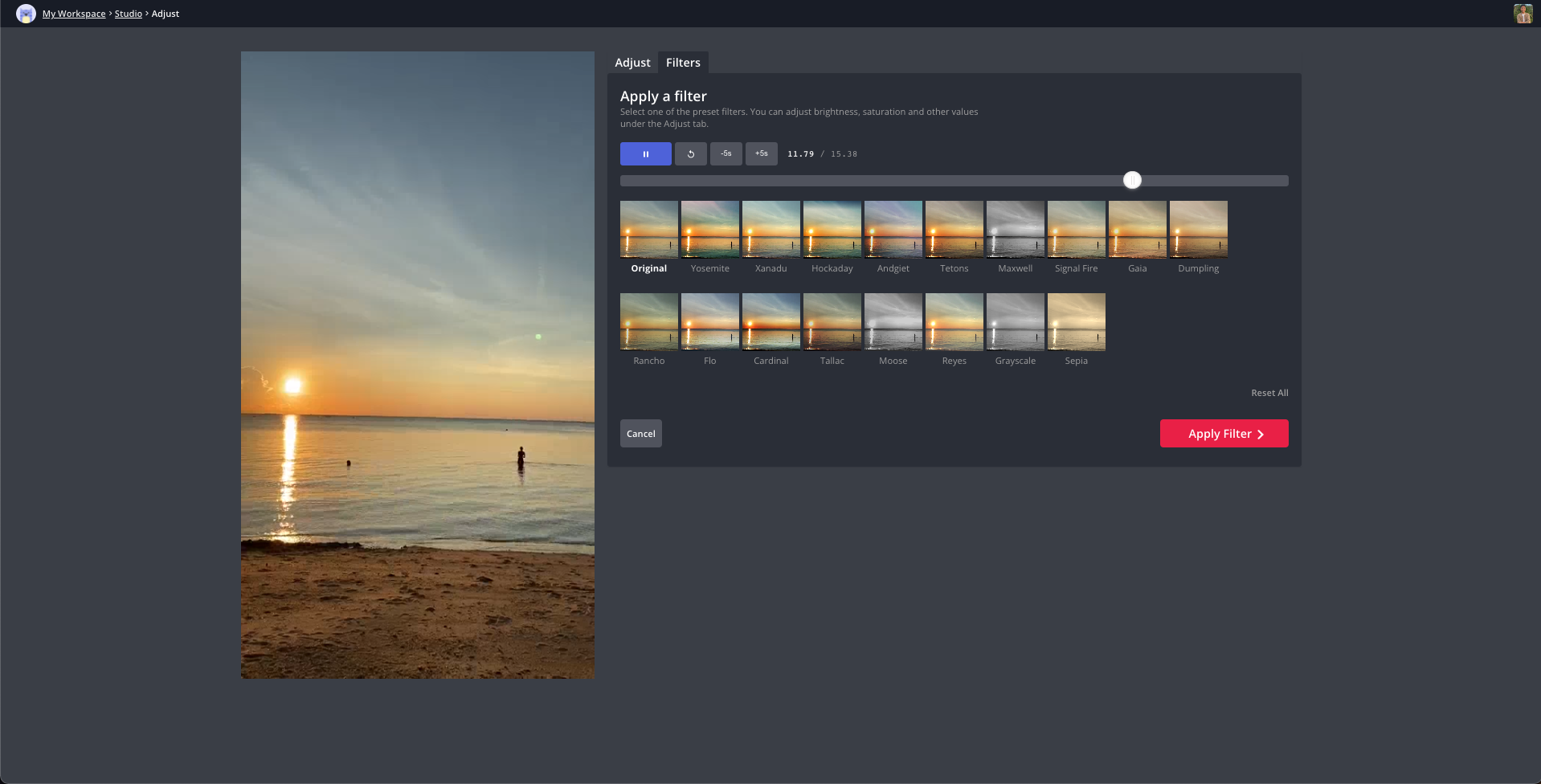Switch to the Adjust tab
This screenshot has width=1541, height=784.
pos(632,63)
